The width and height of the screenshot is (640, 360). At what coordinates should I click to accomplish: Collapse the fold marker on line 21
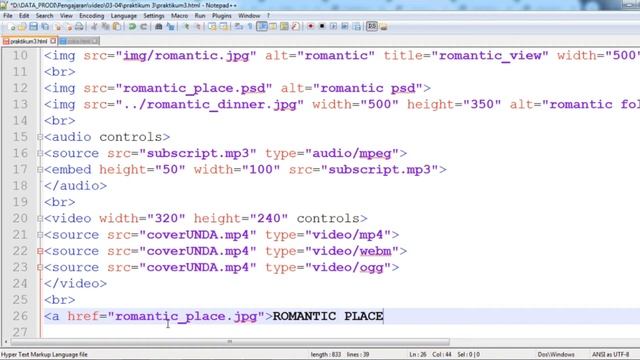tap(40, 235)
